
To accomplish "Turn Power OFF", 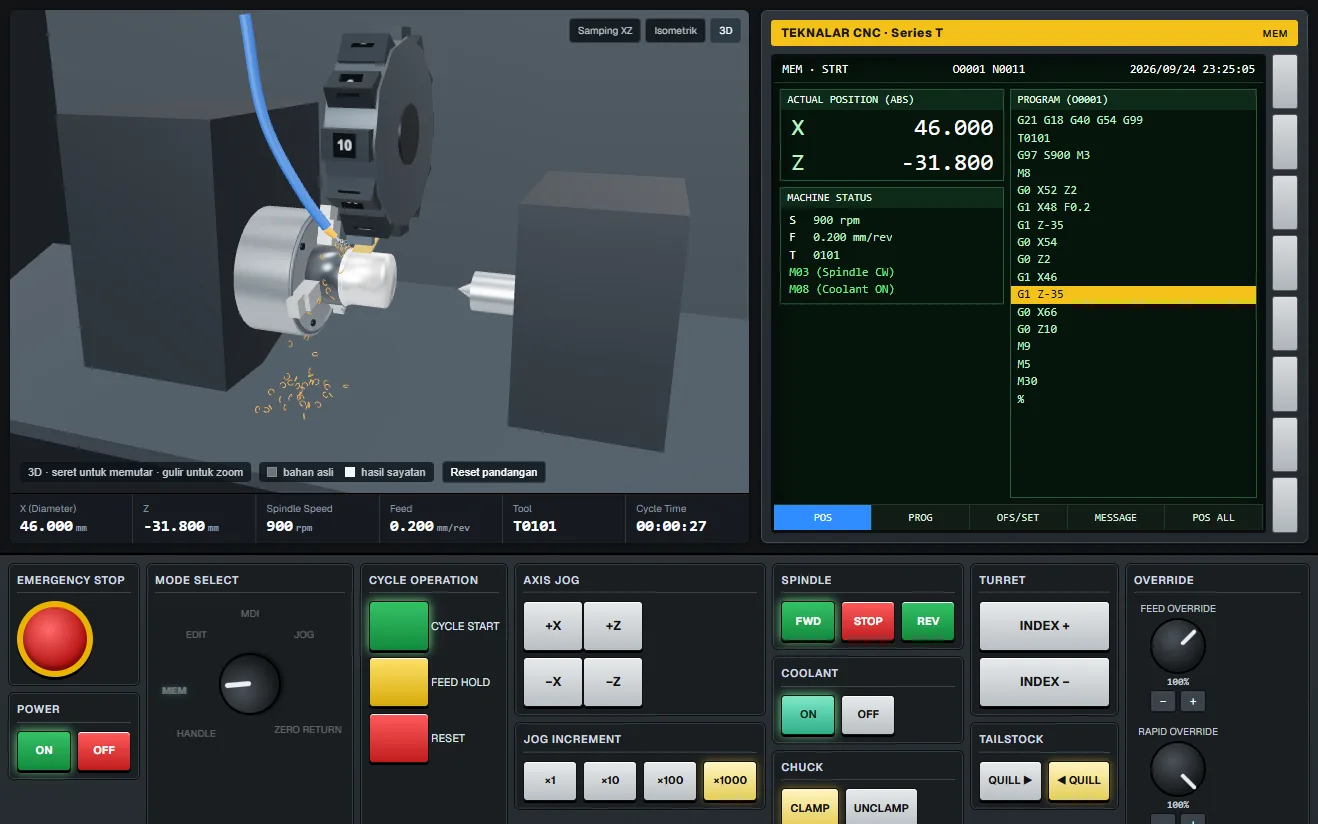I will click(x=104, y=750).
